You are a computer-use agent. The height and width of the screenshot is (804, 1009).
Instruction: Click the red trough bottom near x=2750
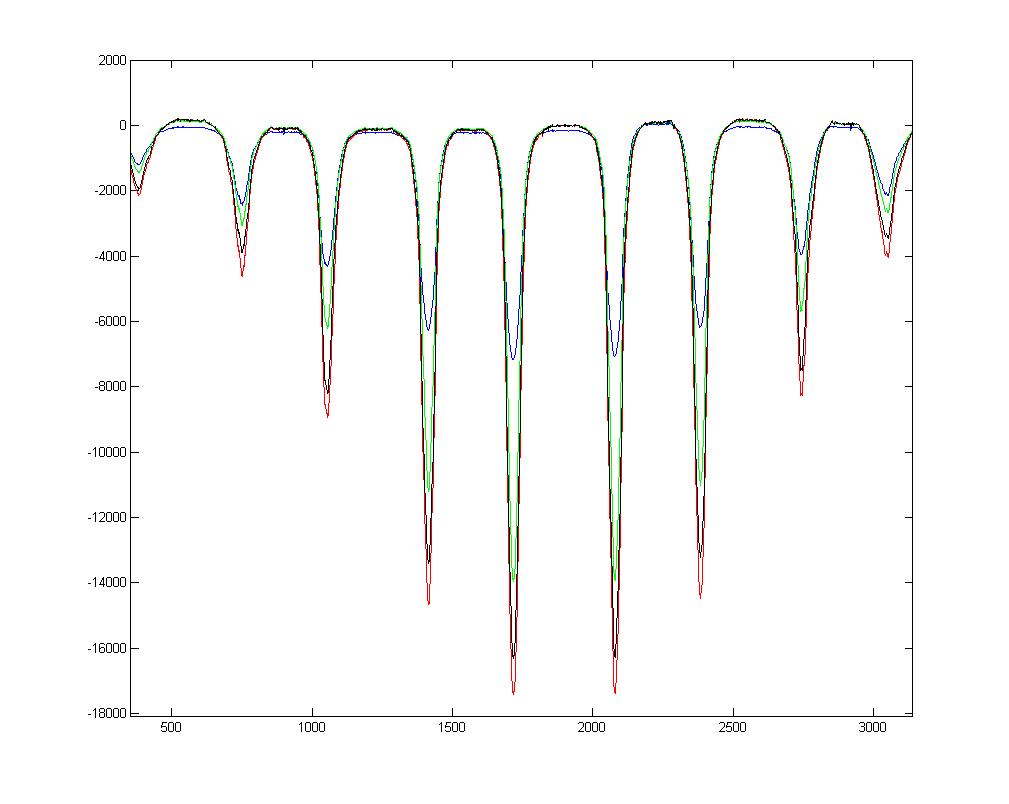(x=801, y=395)
